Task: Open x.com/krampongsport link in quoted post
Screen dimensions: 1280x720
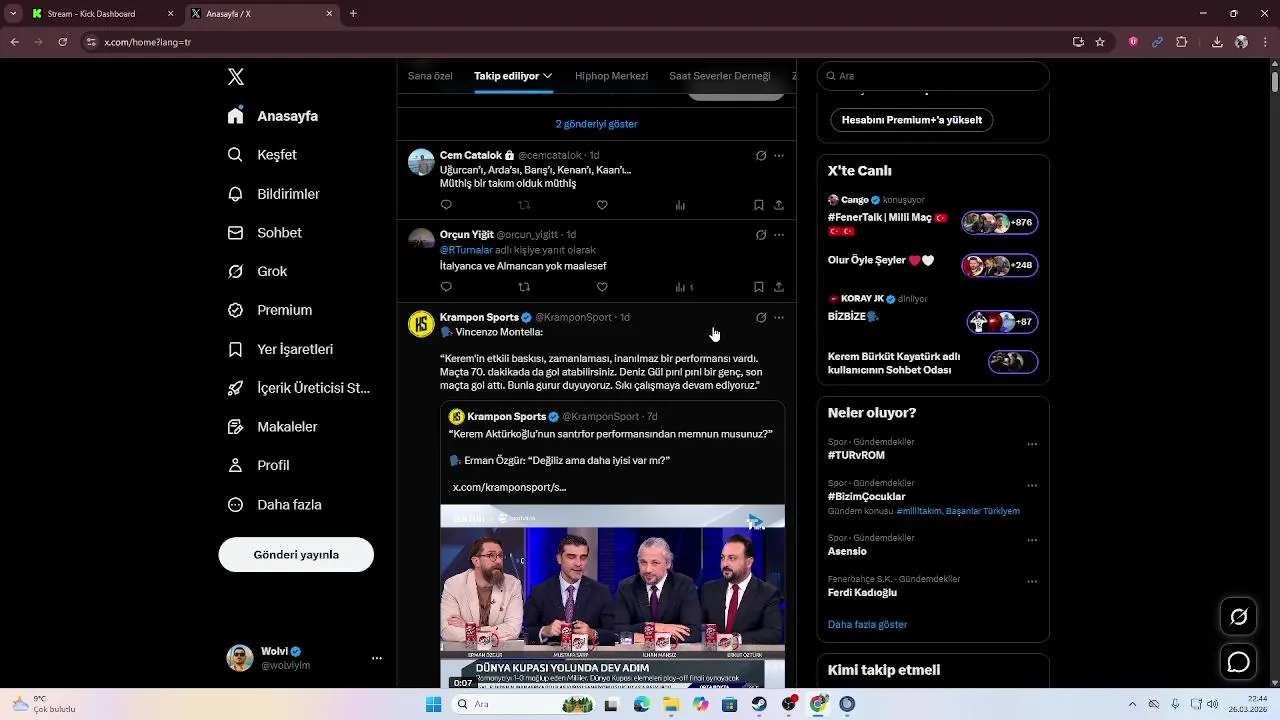Action: pos(509,487)
